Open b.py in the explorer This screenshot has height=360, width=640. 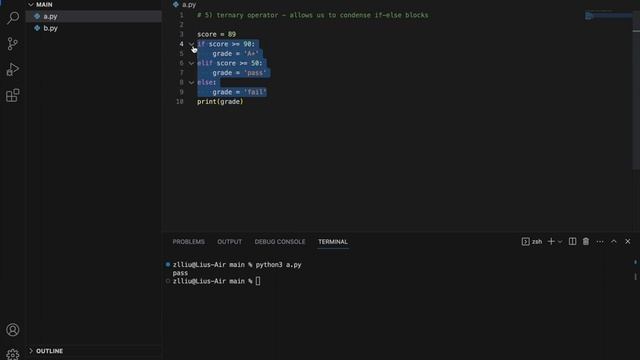pyautogui.click(x=94, y=28)
